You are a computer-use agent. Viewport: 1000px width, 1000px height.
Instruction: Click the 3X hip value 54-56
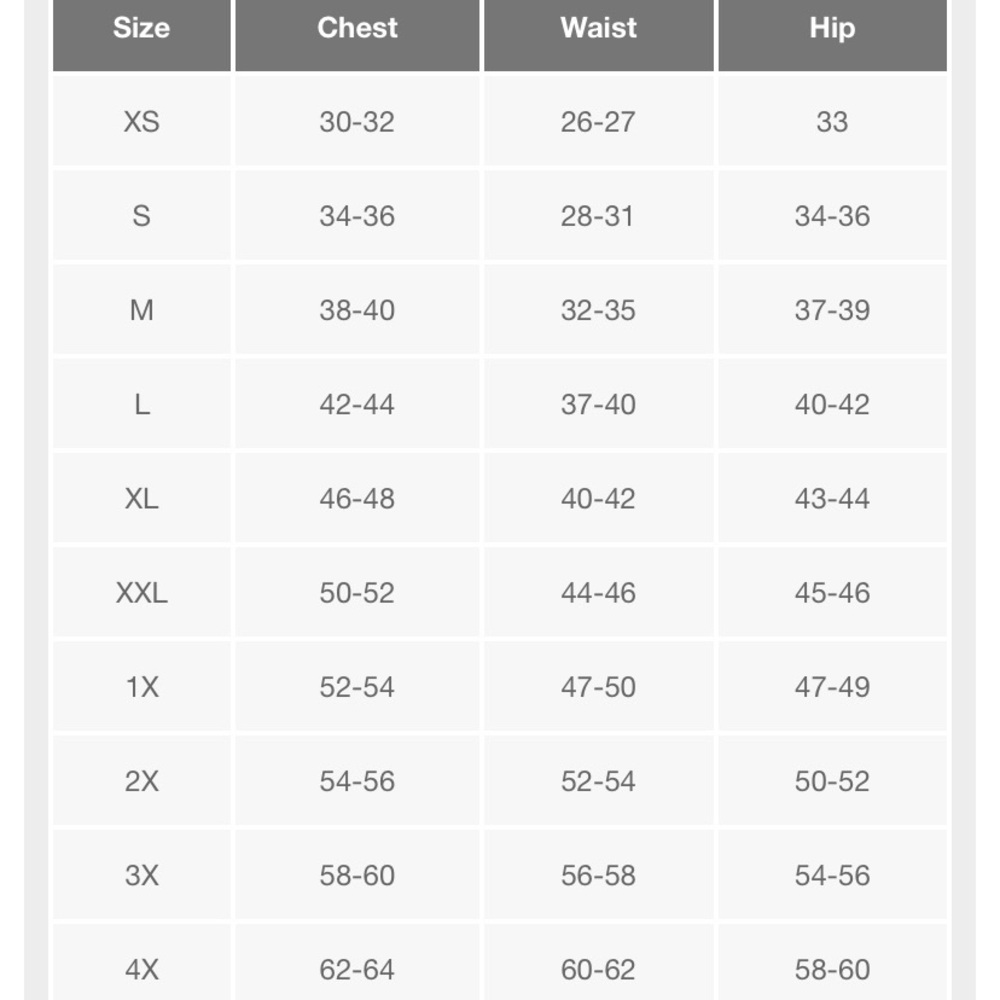tap(832, 875)
